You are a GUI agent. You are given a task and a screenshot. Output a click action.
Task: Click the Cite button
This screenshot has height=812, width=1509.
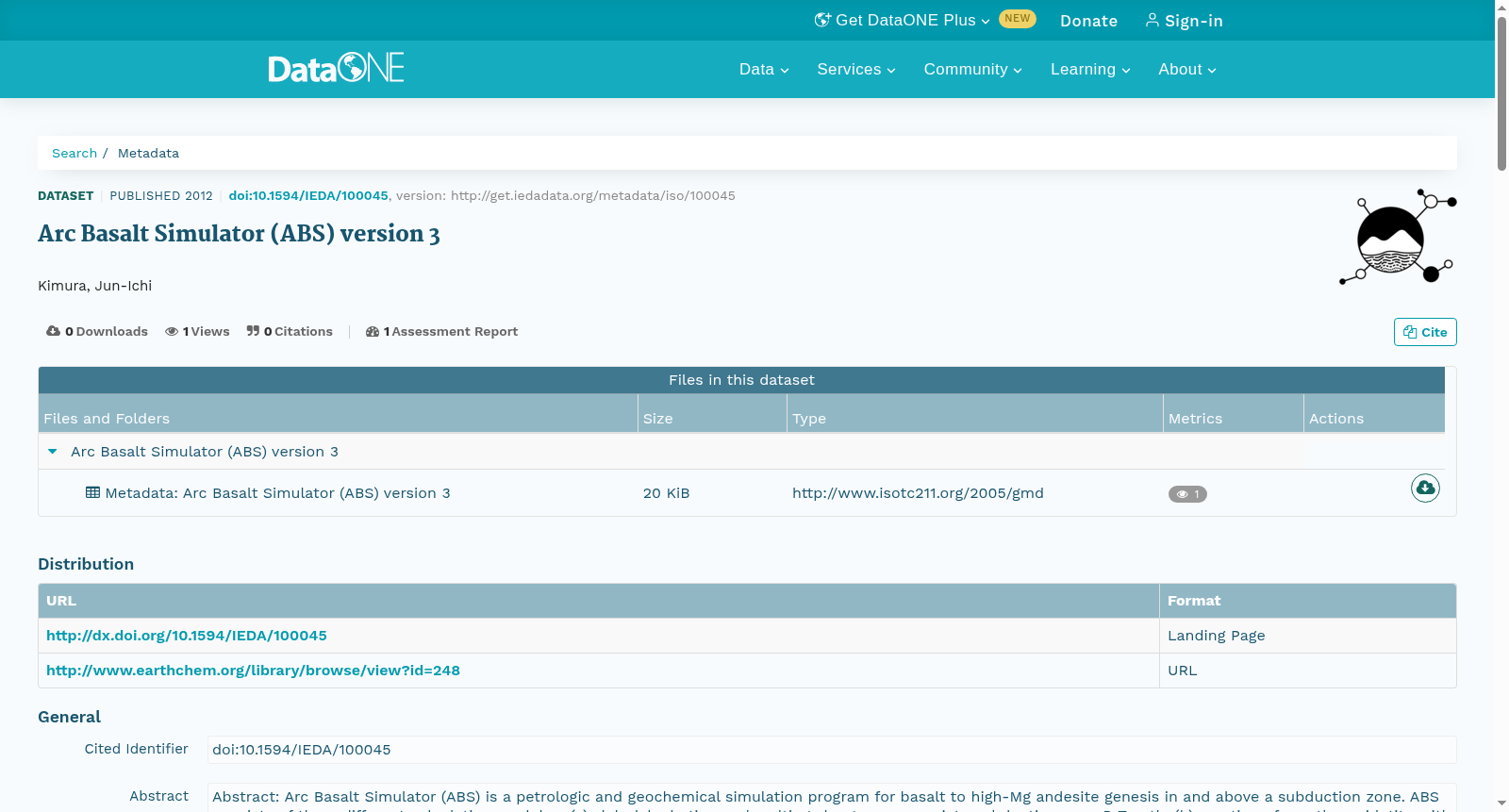tap(1425, 332)
